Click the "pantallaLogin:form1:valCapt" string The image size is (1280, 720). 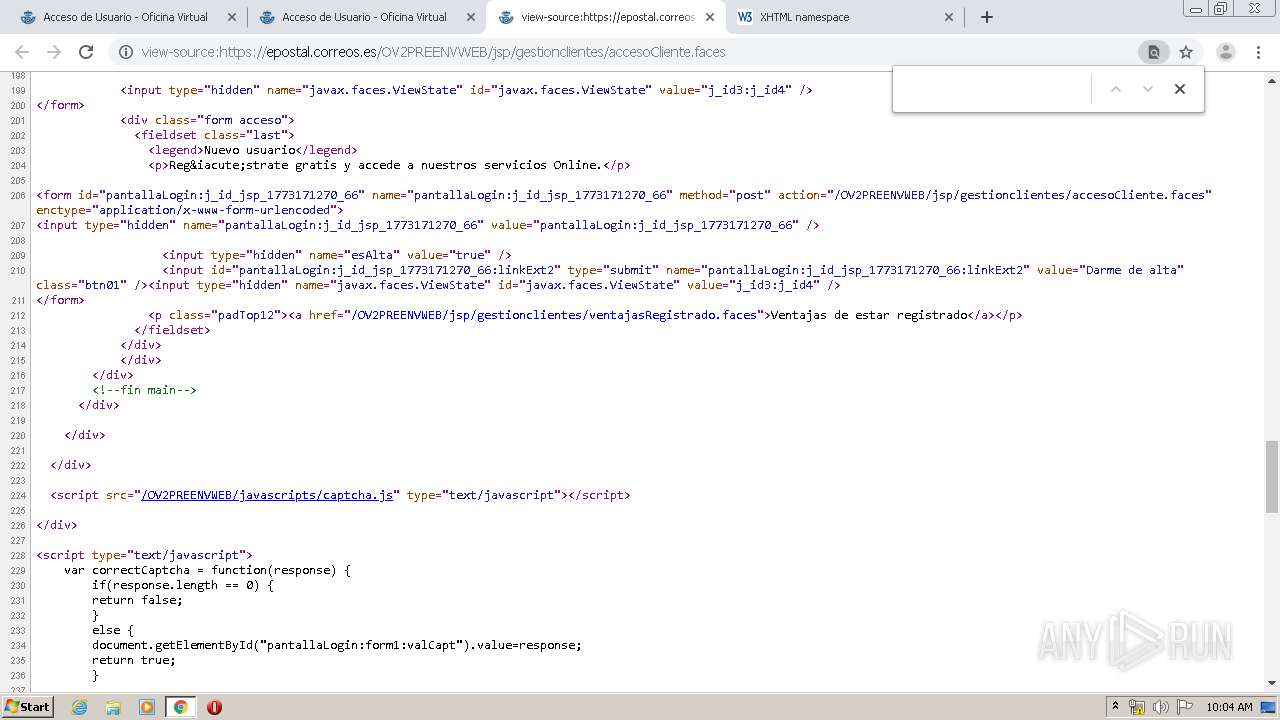[362, 645]
